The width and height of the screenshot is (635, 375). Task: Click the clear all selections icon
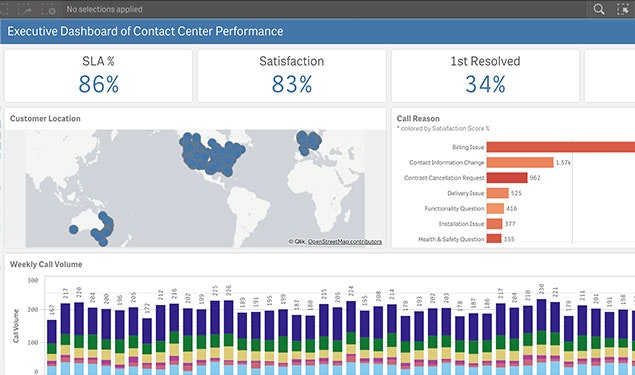(49, 9)
